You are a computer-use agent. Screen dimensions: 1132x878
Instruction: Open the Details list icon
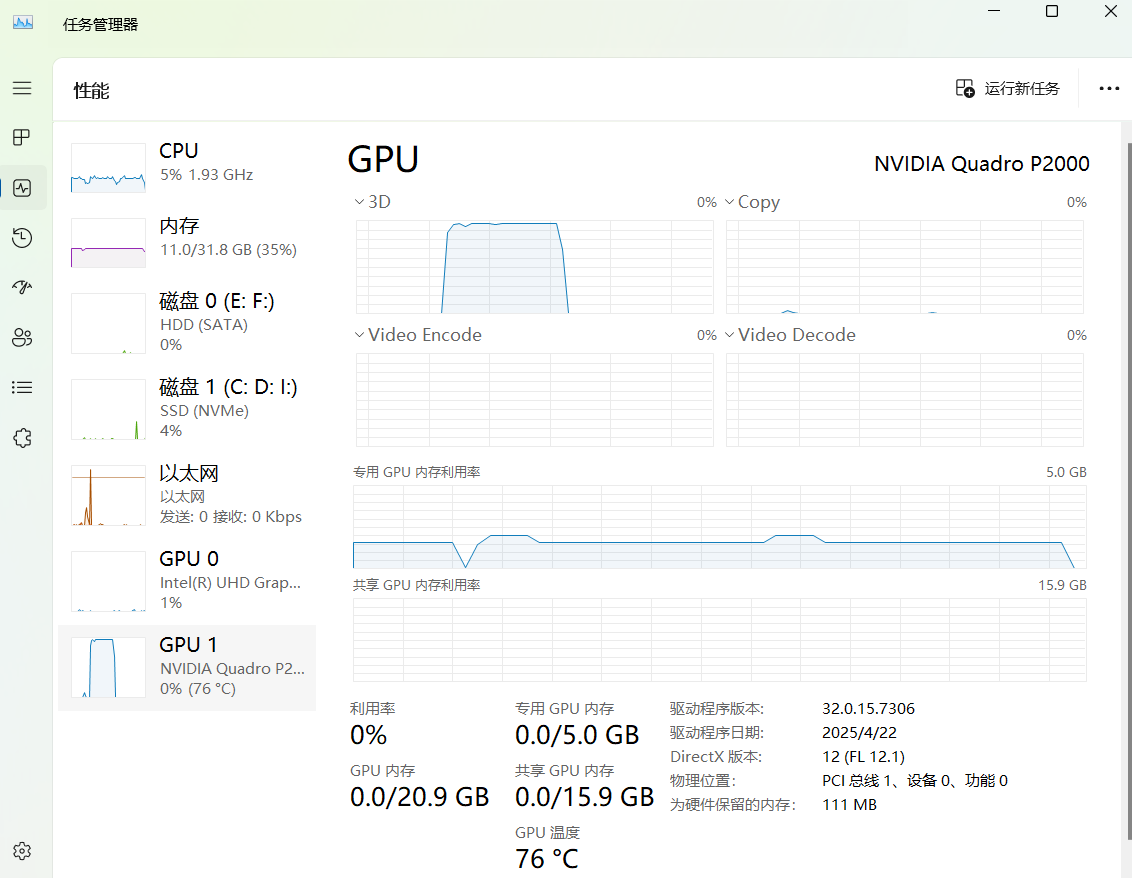point(22,388)
